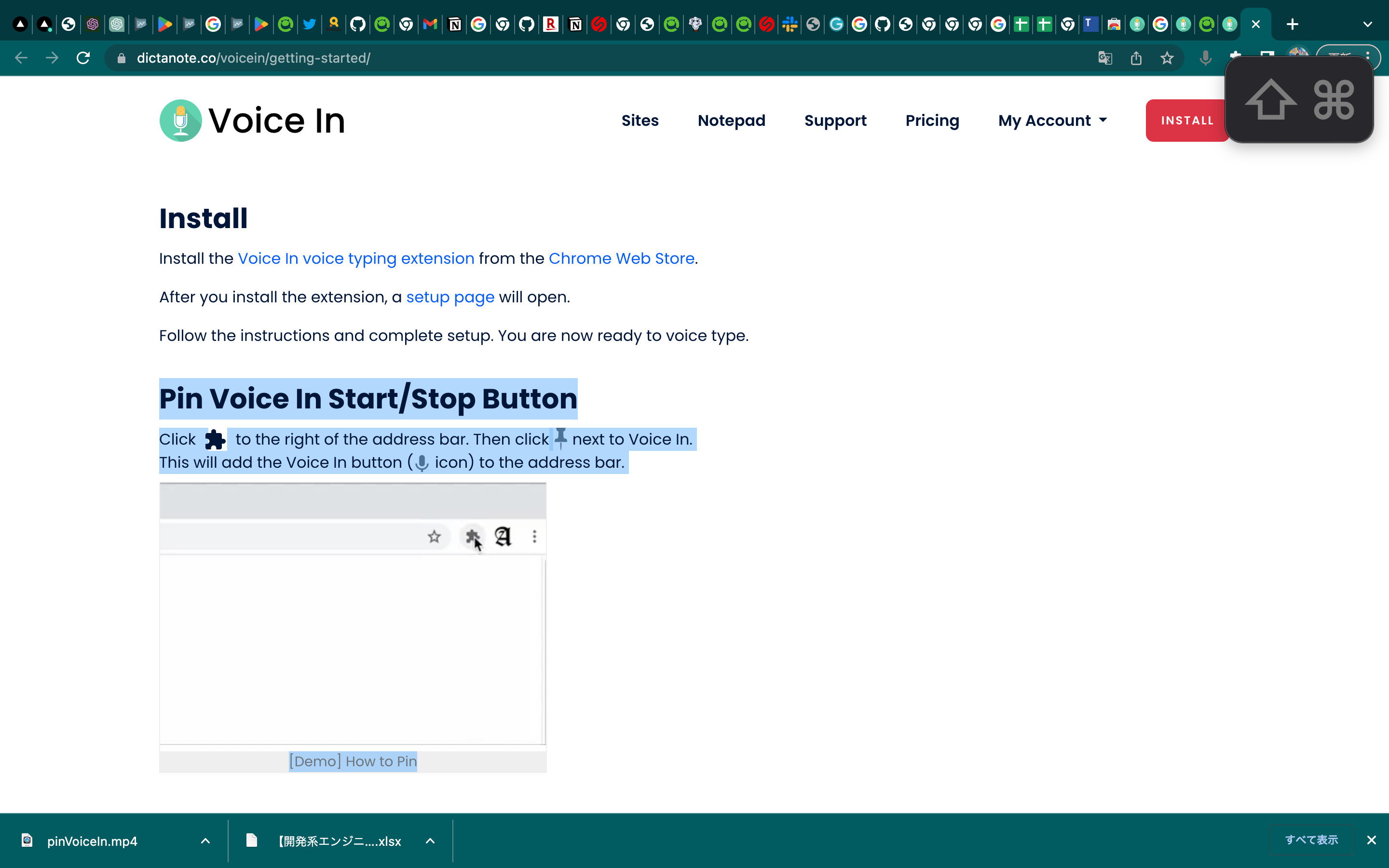Go to the Notepad page
Image resolution: width=1389 pixels, height=868 pixels.
tap(731, 121)
